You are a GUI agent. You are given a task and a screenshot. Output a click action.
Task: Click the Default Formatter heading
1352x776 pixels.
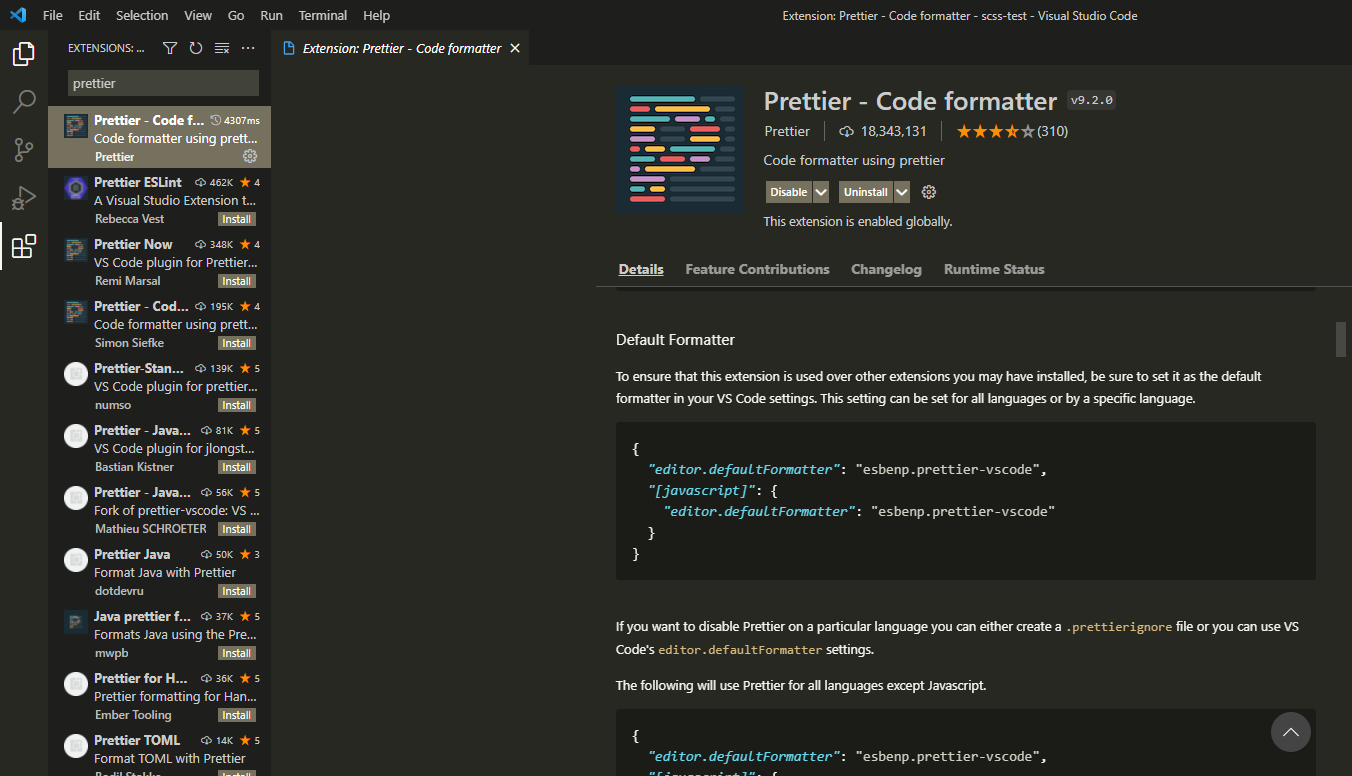pyautogui.click(x=675, y=340)
